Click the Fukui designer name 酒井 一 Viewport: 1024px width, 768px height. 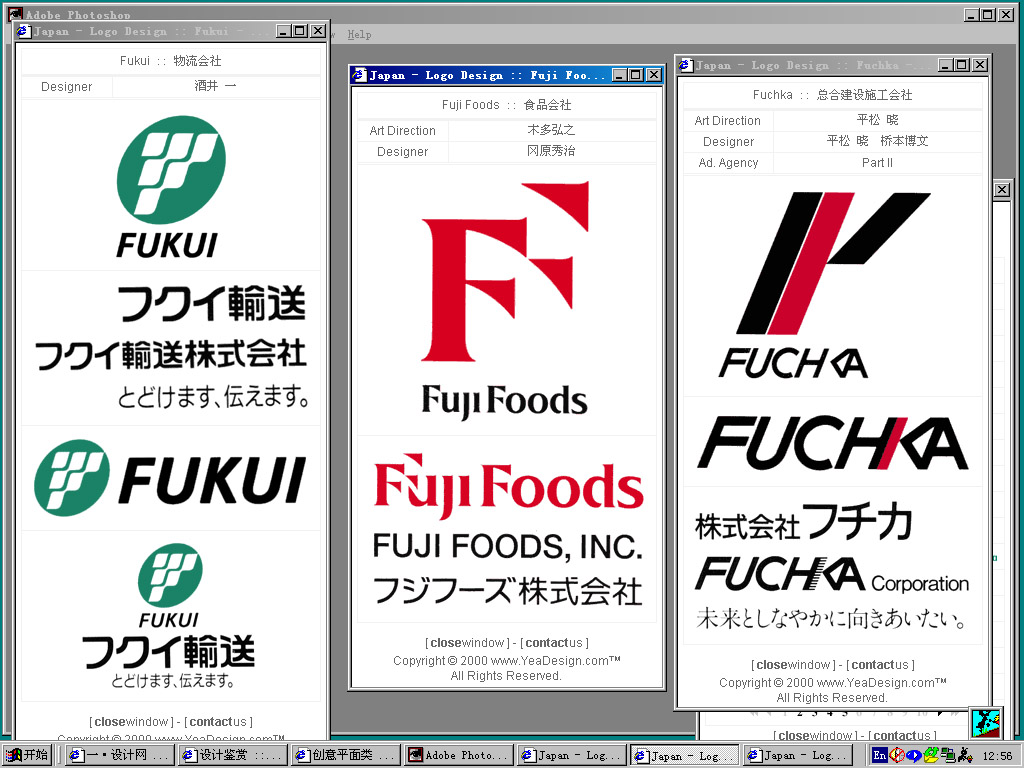tap(216, 86)
